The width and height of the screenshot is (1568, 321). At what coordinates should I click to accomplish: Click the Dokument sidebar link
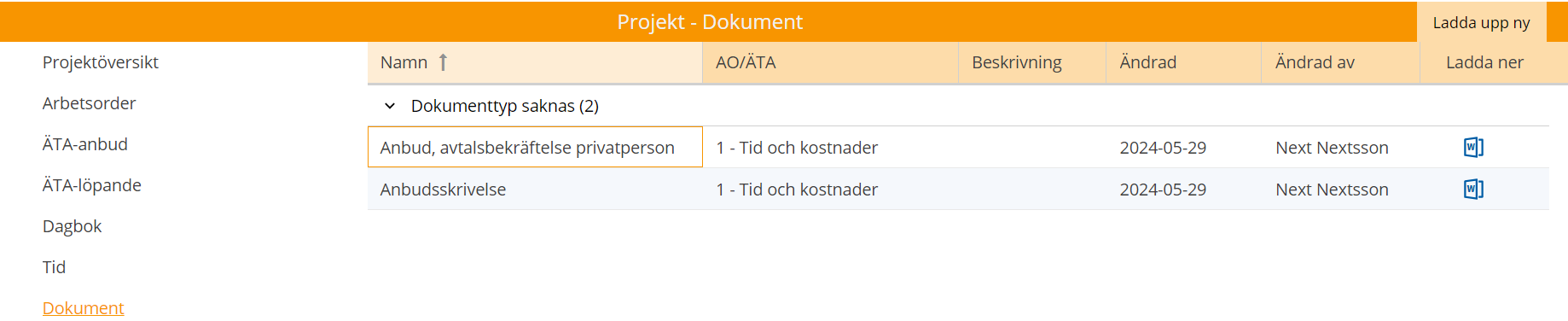pyautogui.click(x=84, y=308)
